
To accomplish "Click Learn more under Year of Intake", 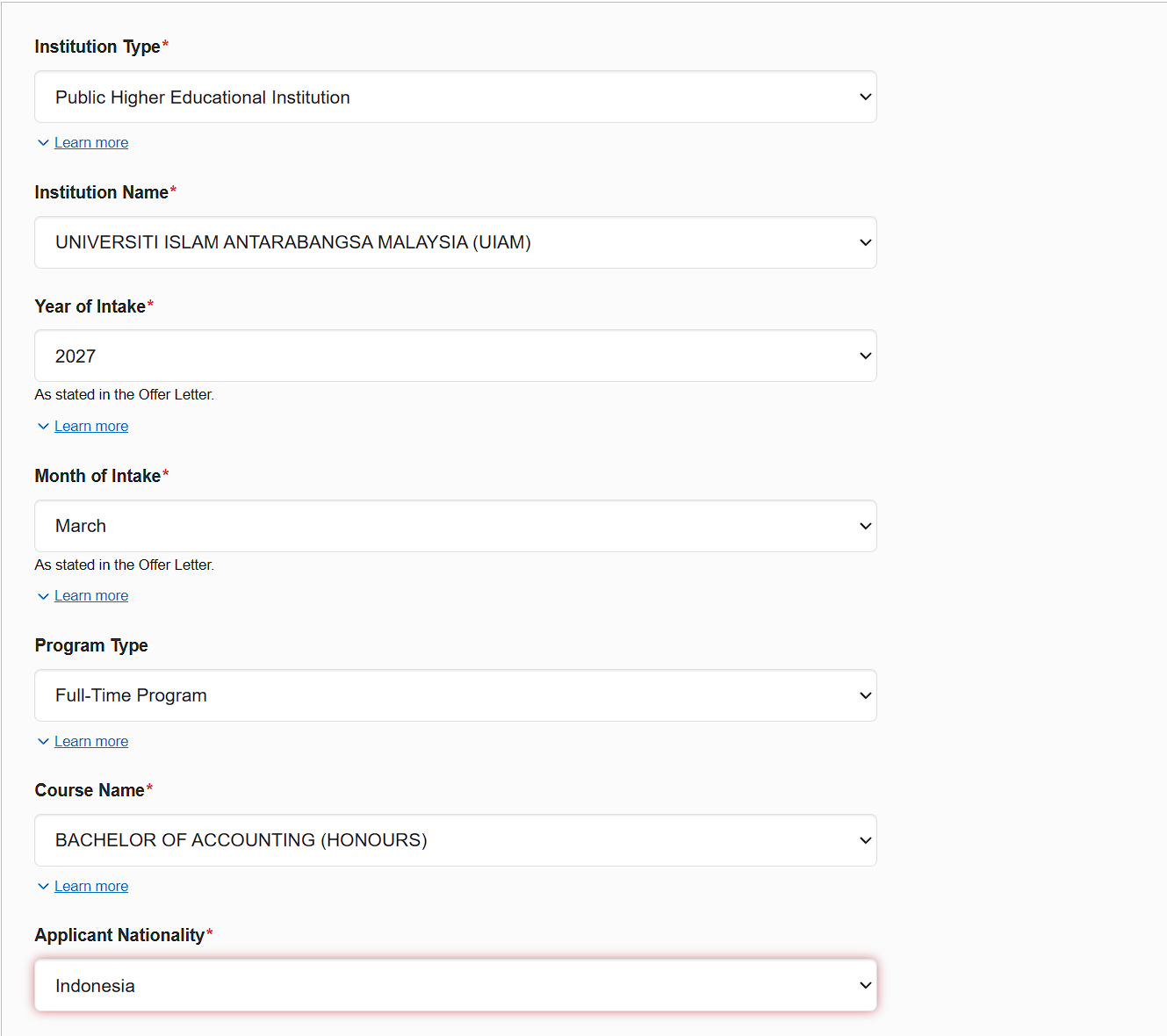I will (x=91, y=426).
